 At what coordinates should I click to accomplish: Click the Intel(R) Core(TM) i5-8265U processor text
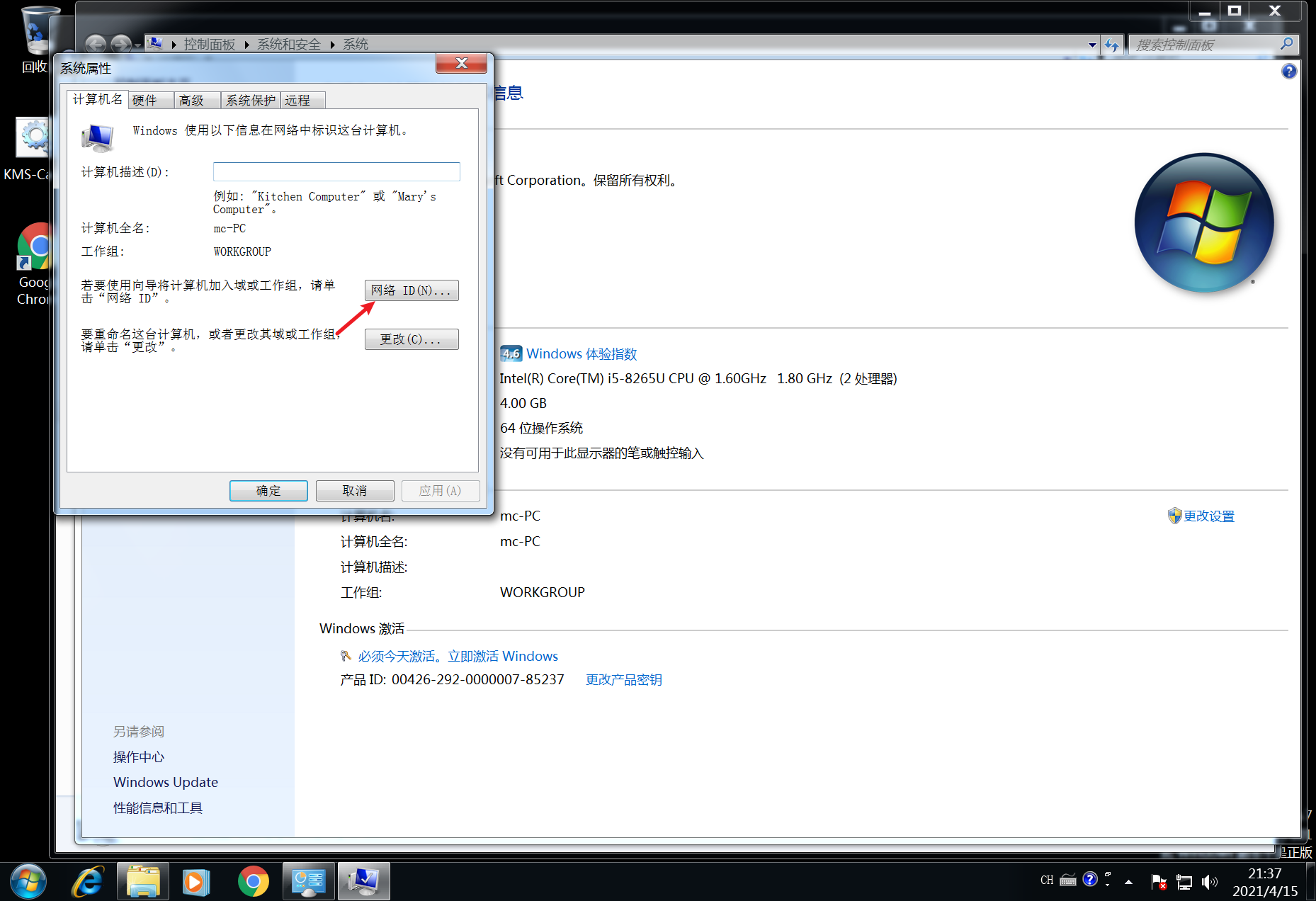[x=698, y=378]
